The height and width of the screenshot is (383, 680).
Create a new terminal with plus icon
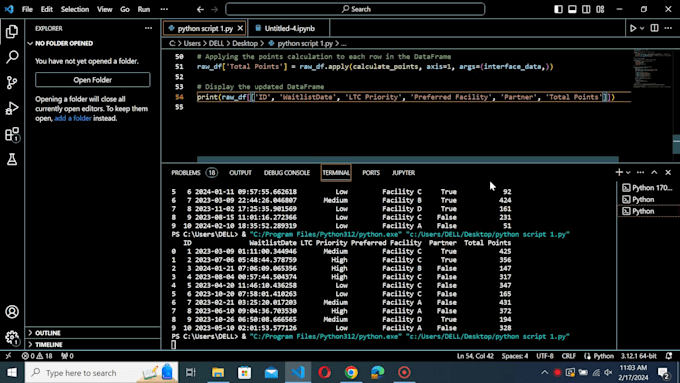click(x=619, y=172)
